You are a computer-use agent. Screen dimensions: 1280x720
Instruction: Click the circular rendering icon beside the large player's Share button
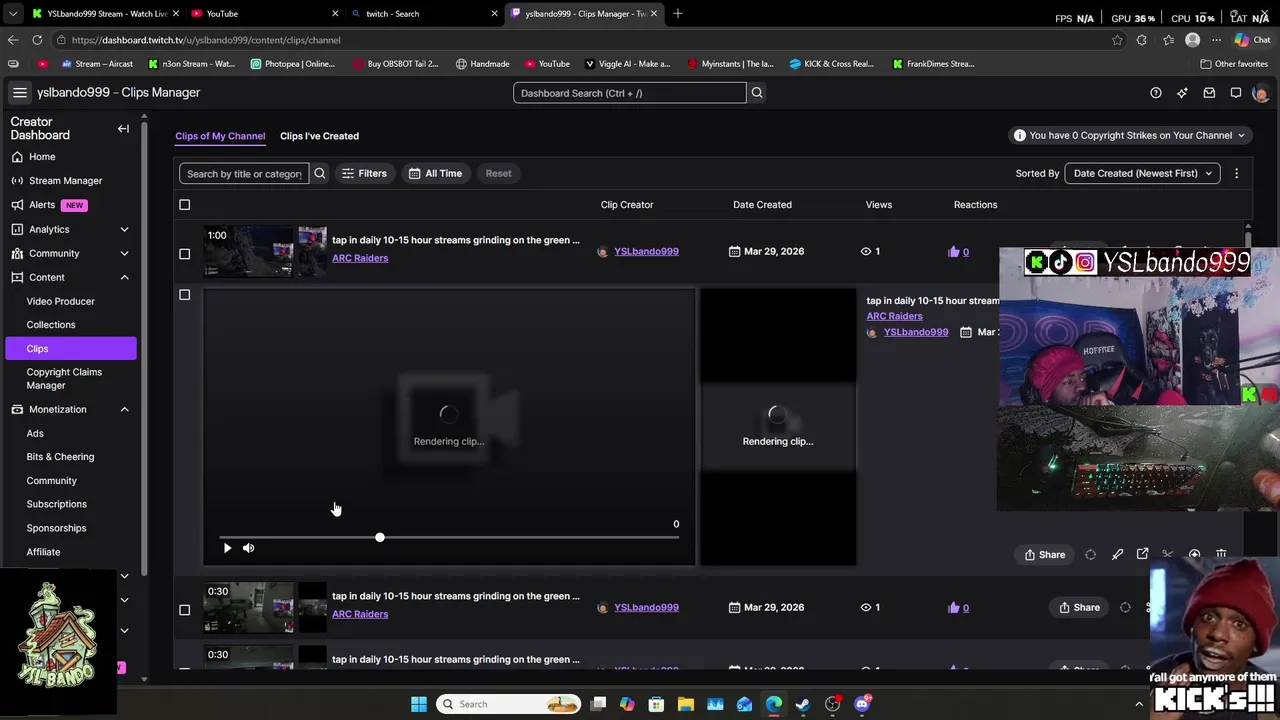[1090, 555]
